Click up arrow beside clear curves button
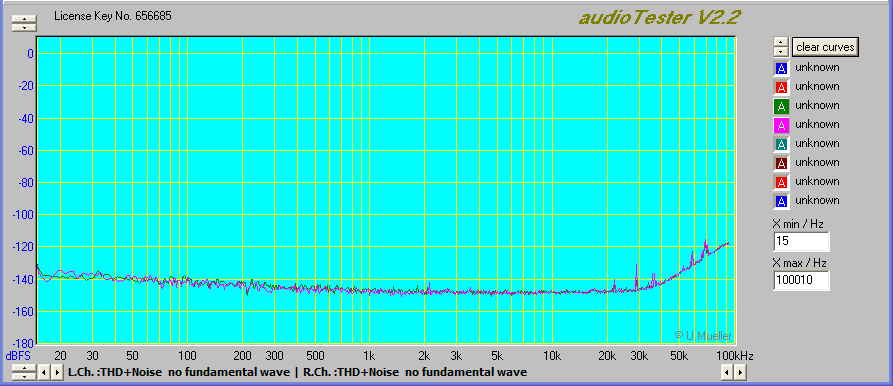Screen dimensions: 893x386 click(x=781, y=42)
